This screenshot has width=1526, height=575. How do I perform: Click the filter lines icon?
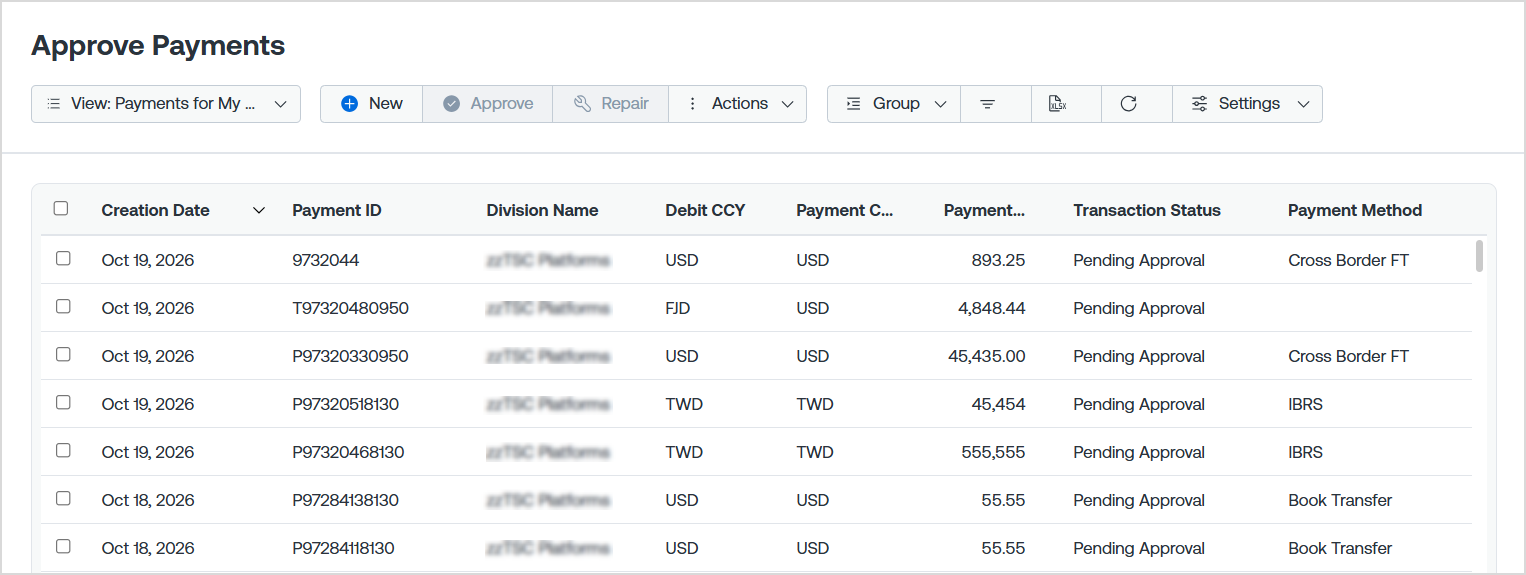pyautogui.click(x=987, y=104)
